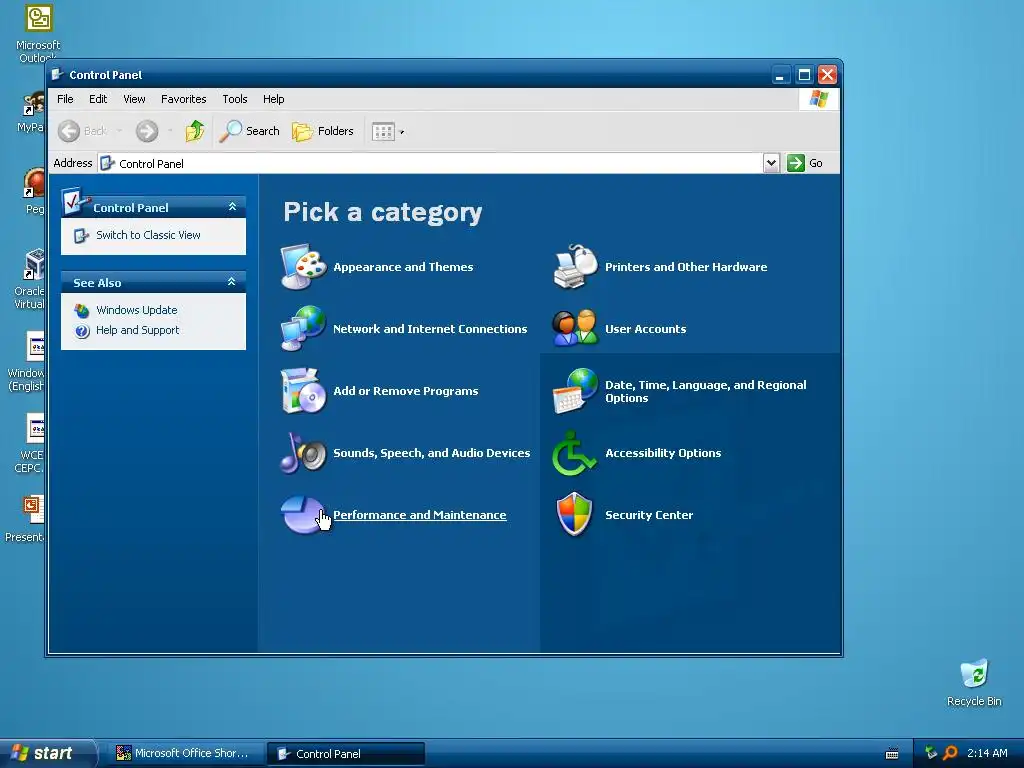
Task: Open the Favorites menu
Action: tap(184, 99)
